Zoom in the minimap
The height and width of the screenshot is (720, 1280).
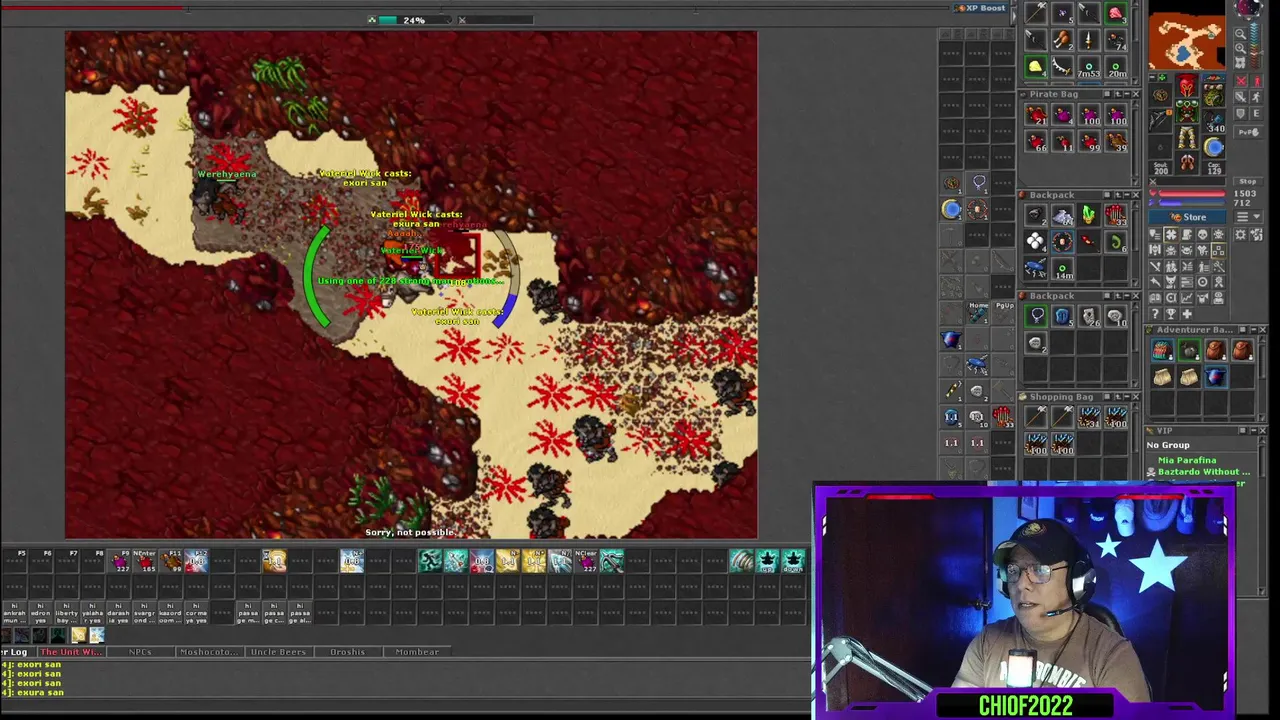1240,48
